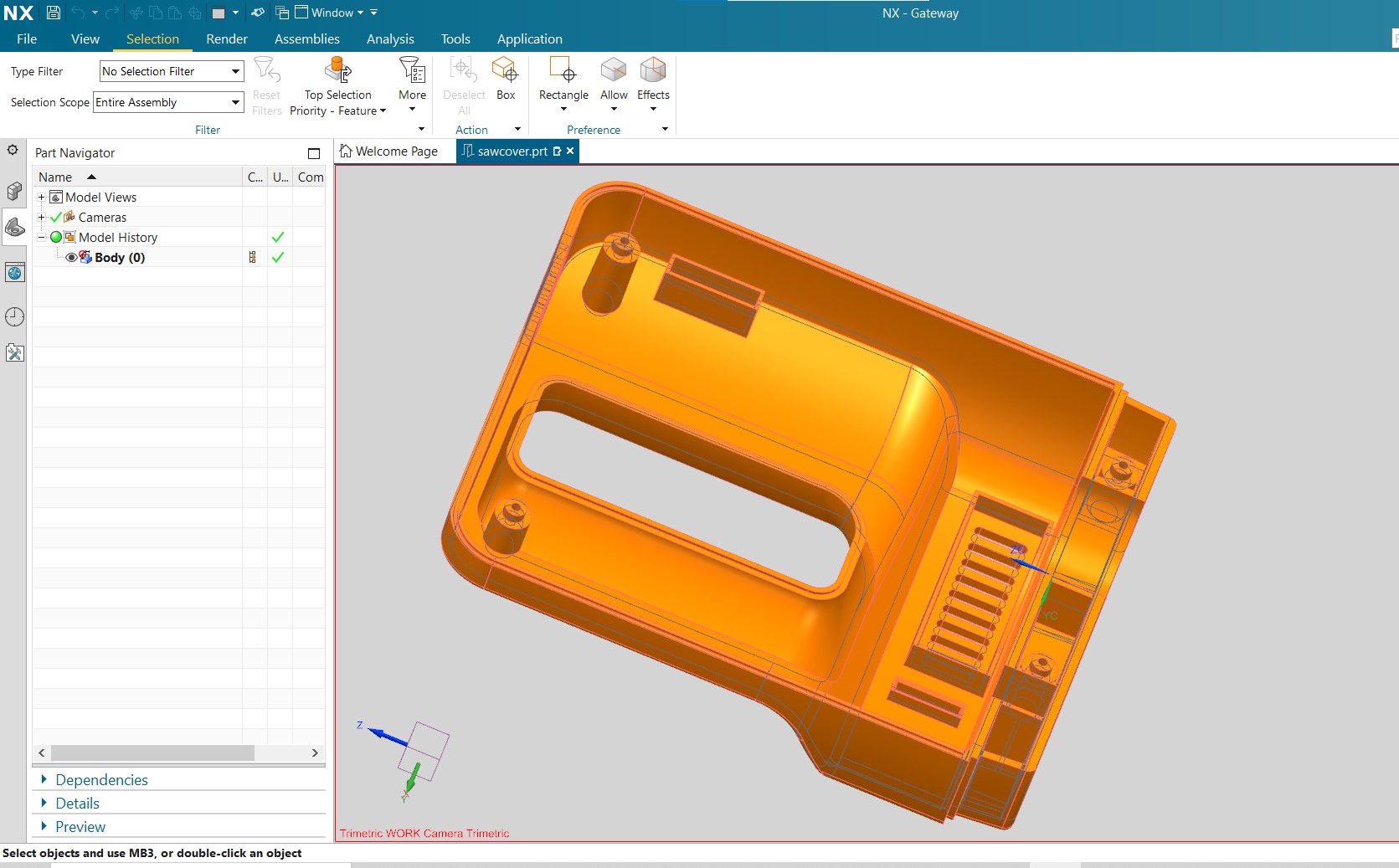Maximize the Part Navigator panel
1399x868 pixels.
click(314, 153)
